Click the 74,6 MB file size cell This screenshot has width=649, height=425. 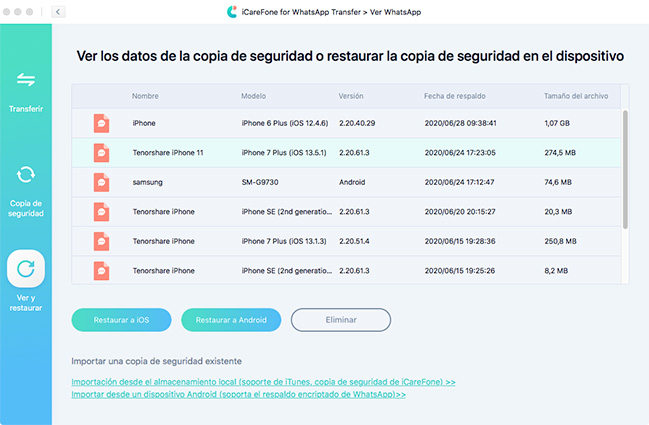tap(558, 182)
